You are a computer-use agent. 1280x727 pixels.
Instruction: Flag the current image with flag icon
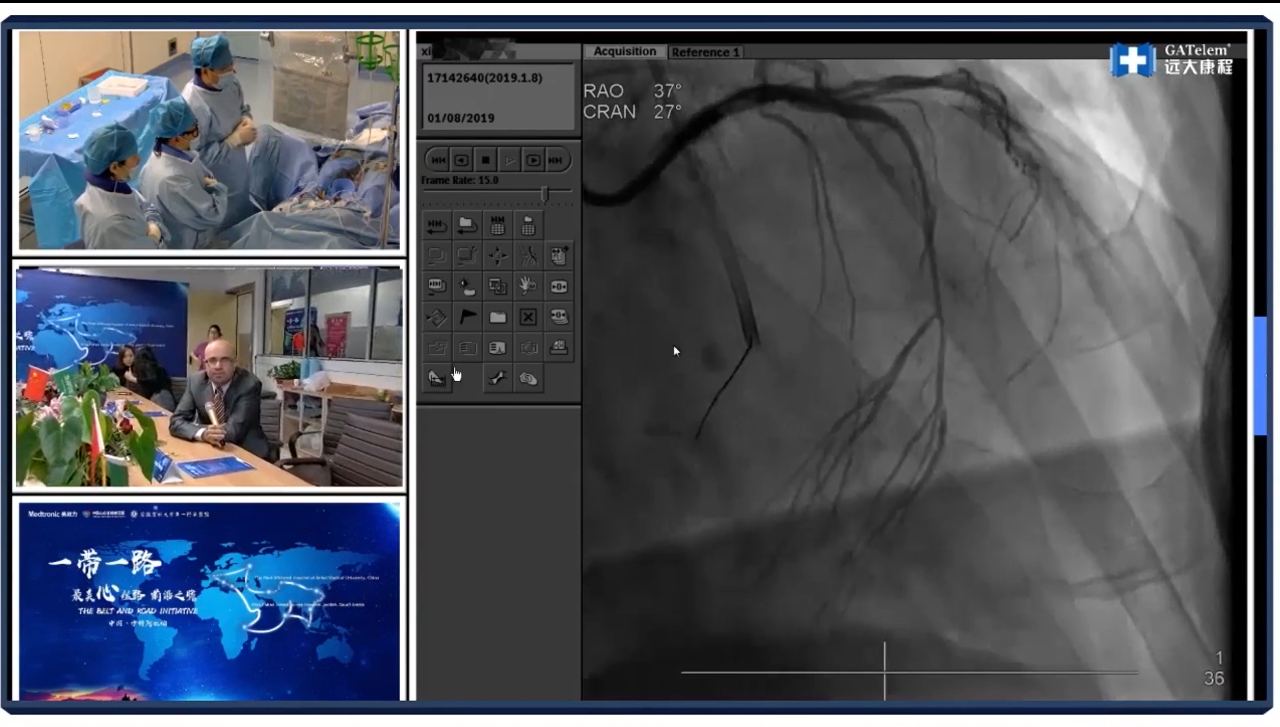467,317
